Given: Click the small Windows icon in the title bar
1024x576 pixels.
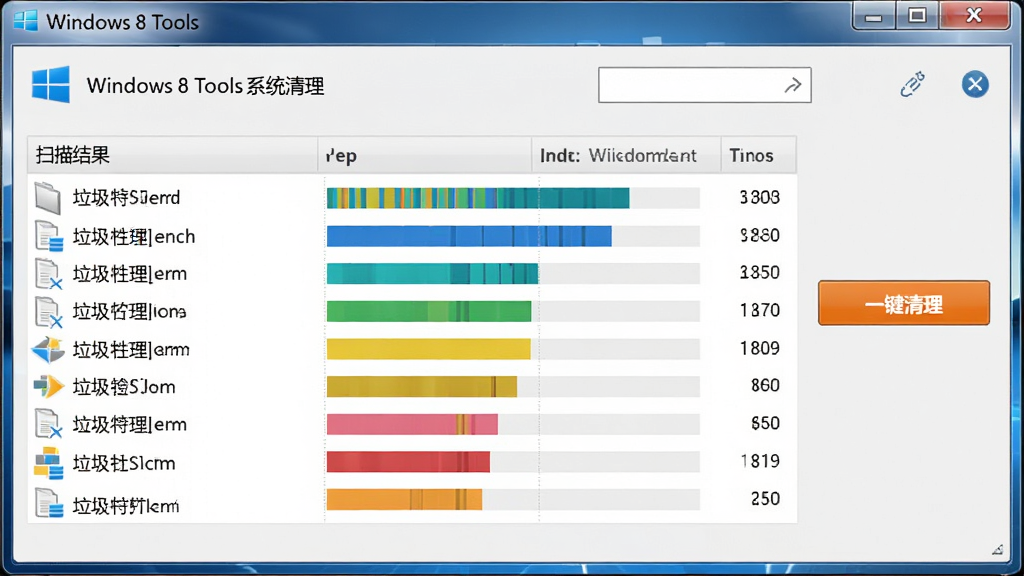Looking at the screenshot, I should pyautogui.click(x=25, y=20).
